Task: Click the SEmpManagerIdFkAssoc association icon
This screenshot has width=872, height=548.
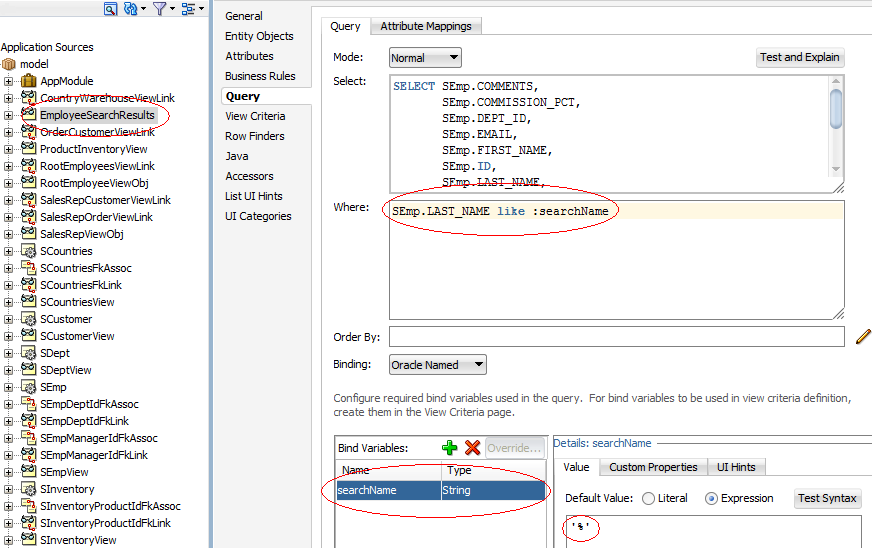Action: (x=28, y=438)
